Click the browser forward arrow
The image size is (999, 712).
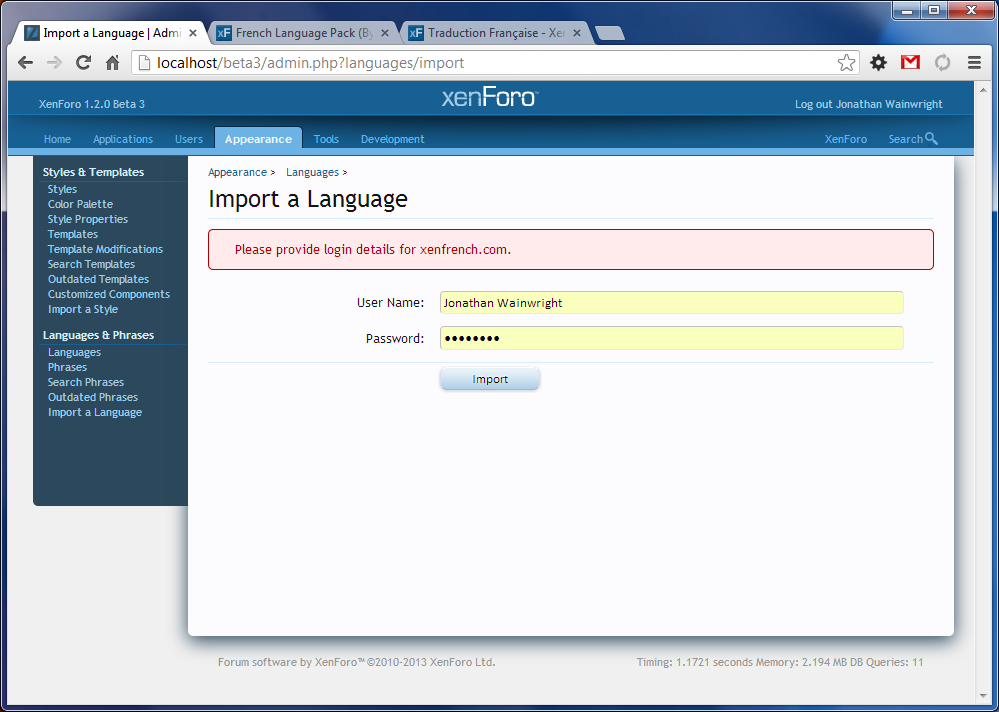pos(55,62)
